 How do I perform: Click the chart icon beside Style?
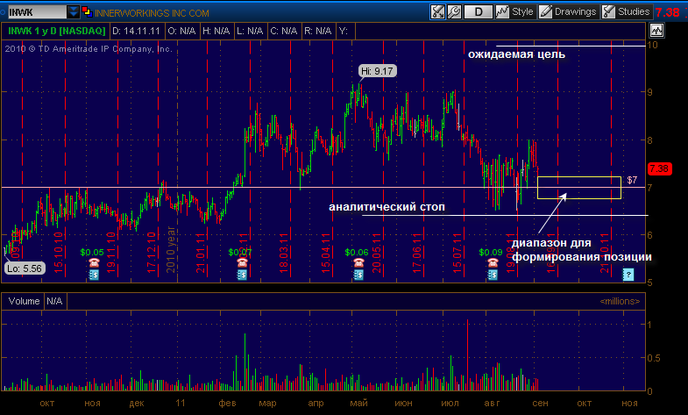pyautogui.click(x=502, y=12)
